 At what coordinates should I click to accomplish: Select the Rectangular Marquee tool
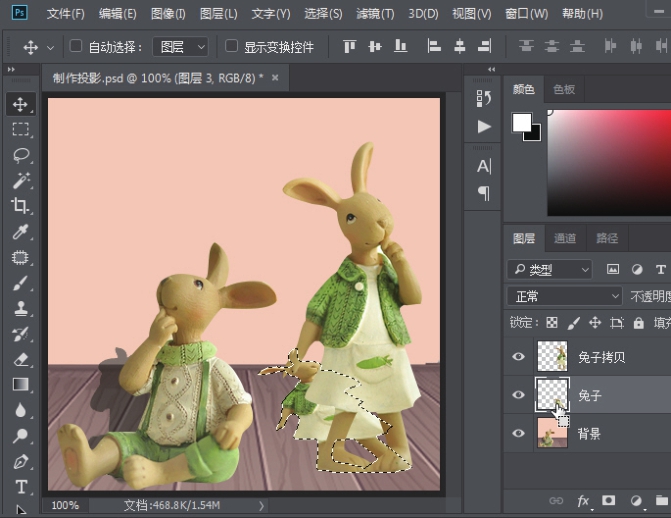coord(20,129)
